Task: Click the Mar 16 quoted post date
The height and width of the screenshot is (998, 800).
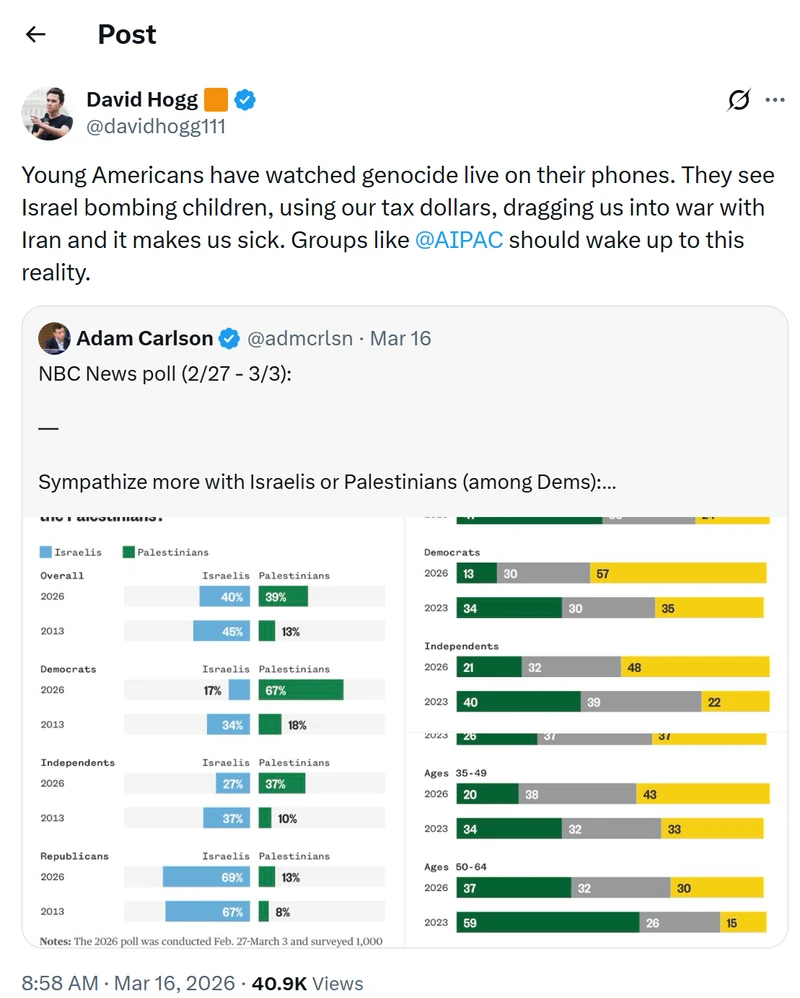Action: pos(400,338)
